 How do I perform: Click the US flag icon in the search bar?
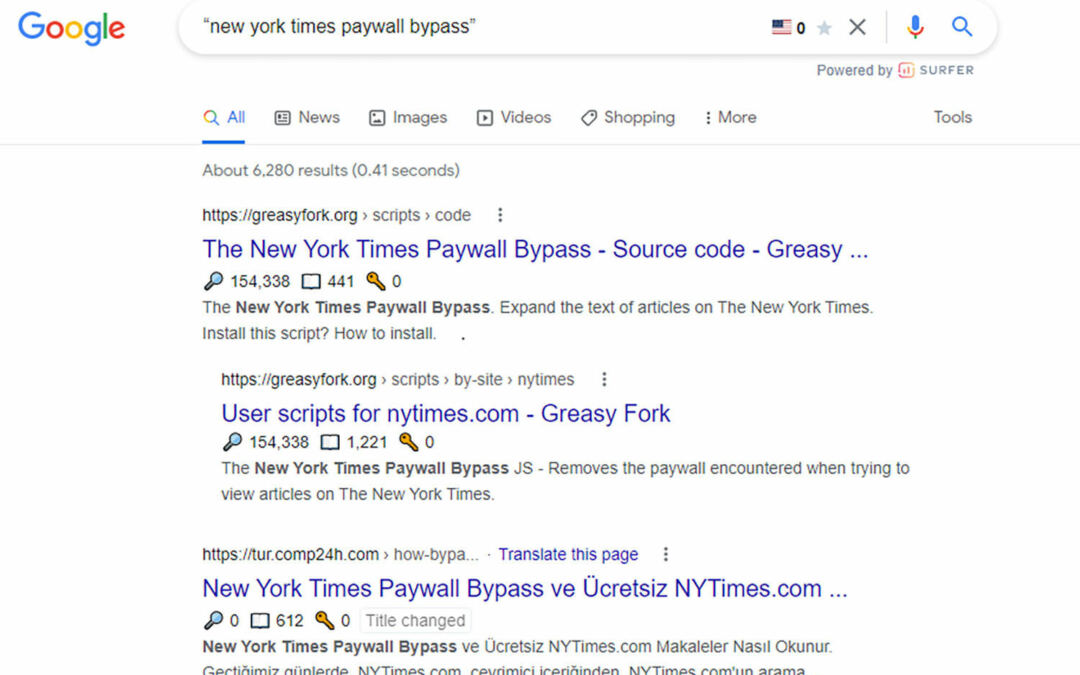tap(781, 27)
